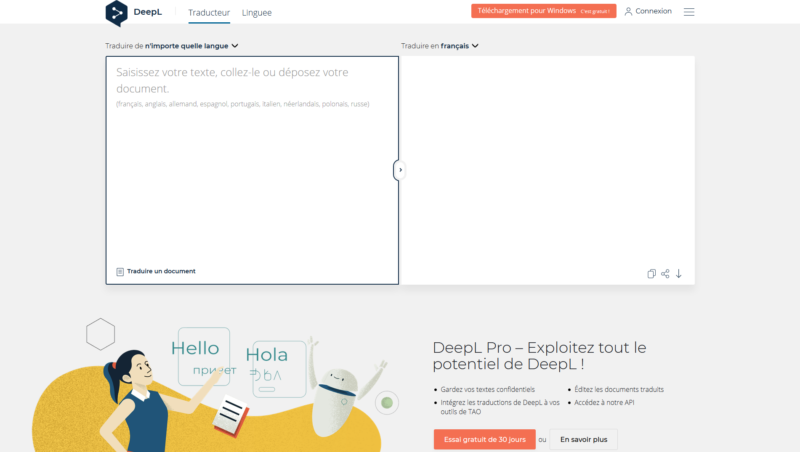Viewport: 800px width, 452px height.
Task: Click the En savoir plus button
Action: pyautogui.click(x=583, y=439)
